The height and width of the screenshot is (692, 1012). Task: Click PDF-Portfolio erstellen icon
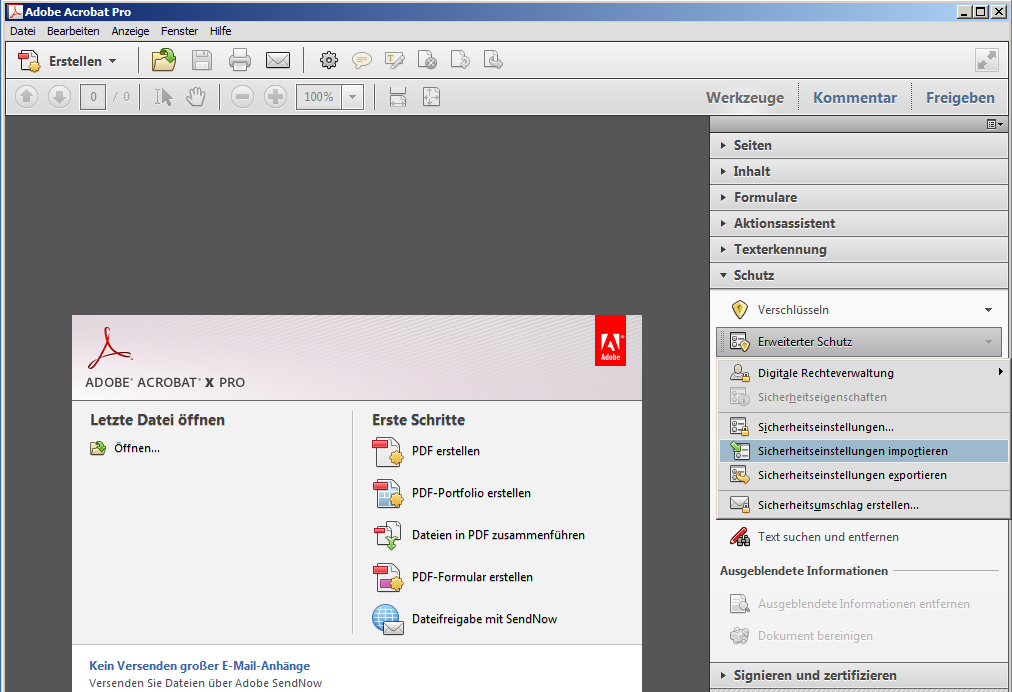click(387, 493)
